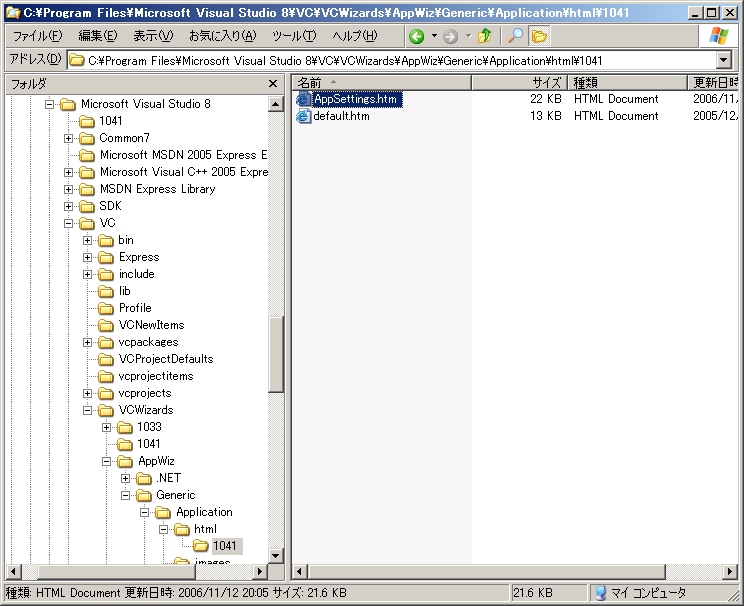The width and height of the screenshot is (744, 606).
Task: Select the lib folder in tree
Action: 124,291
